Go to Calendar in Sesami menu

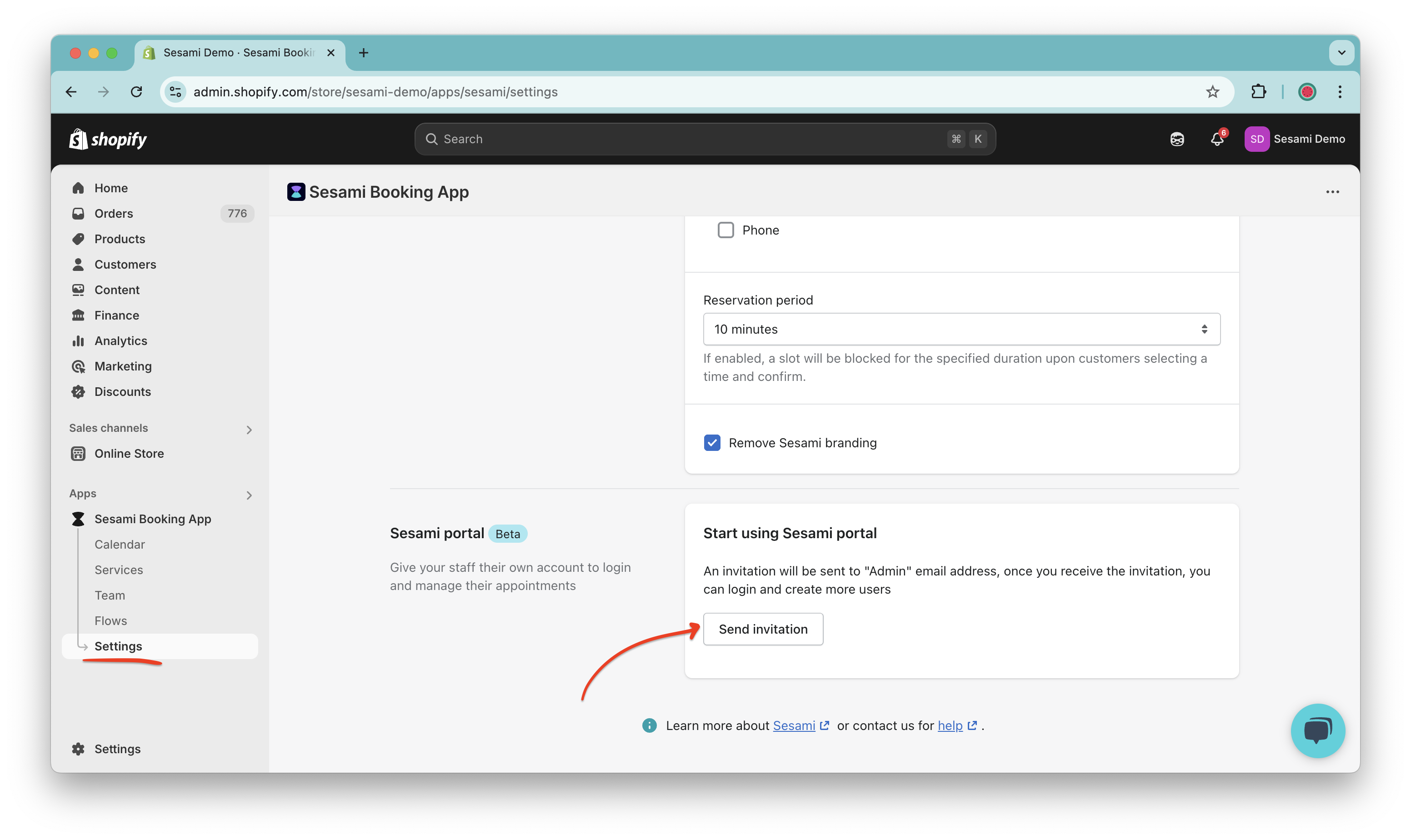click(x=120, y=545)
